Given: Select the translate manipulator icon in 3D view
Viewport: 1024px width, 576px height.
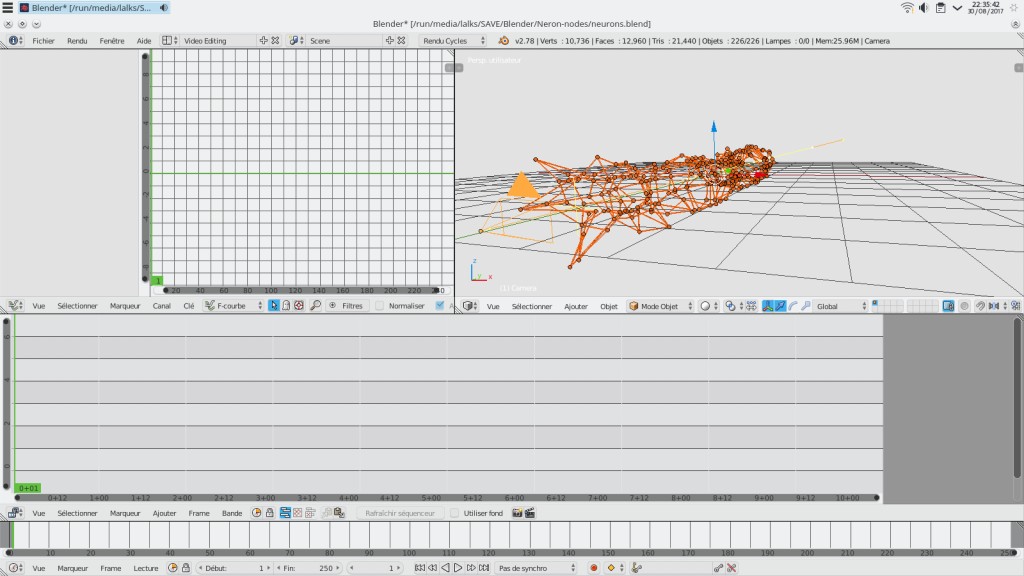Looking at the screenshot, I should pos(779,306).
